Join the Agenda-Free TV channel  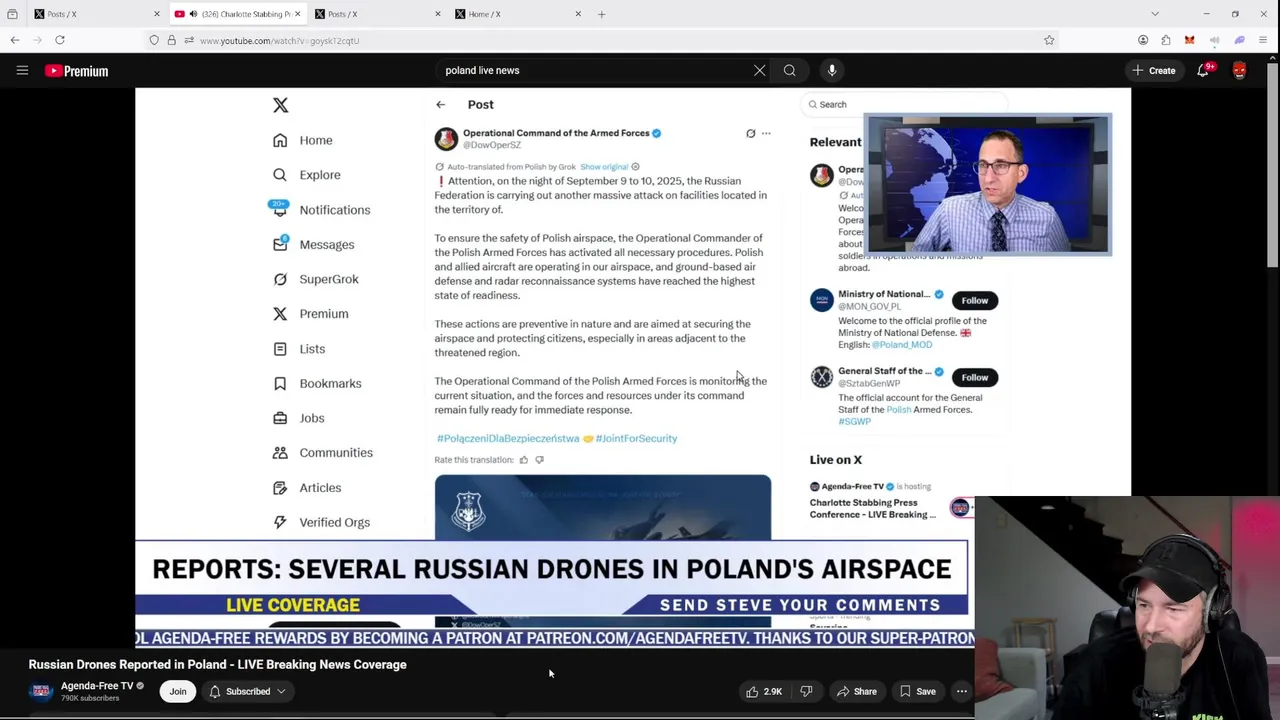178,691
